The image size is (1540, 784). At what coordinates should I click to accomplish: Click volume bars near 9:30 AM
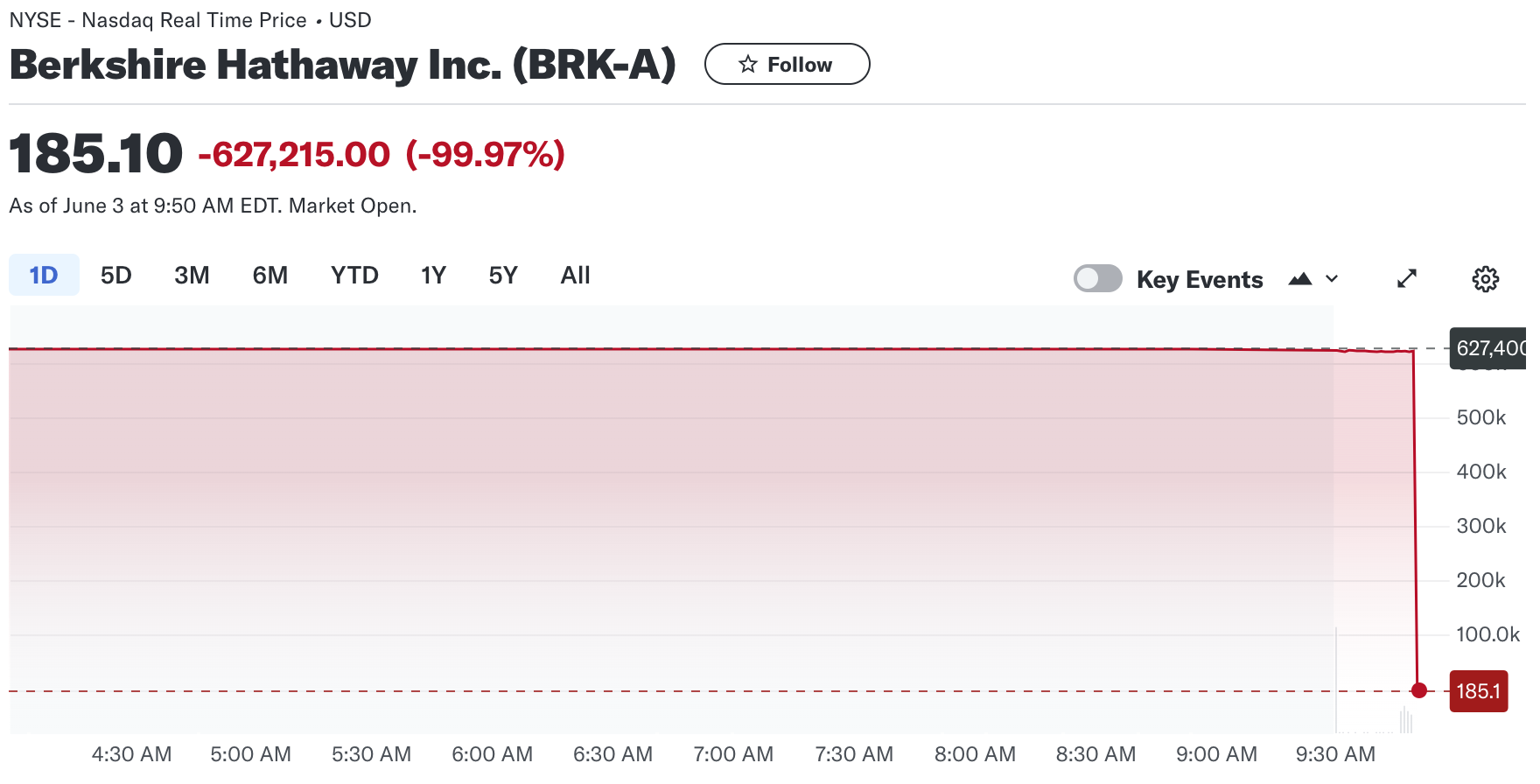coord(1405,720)
